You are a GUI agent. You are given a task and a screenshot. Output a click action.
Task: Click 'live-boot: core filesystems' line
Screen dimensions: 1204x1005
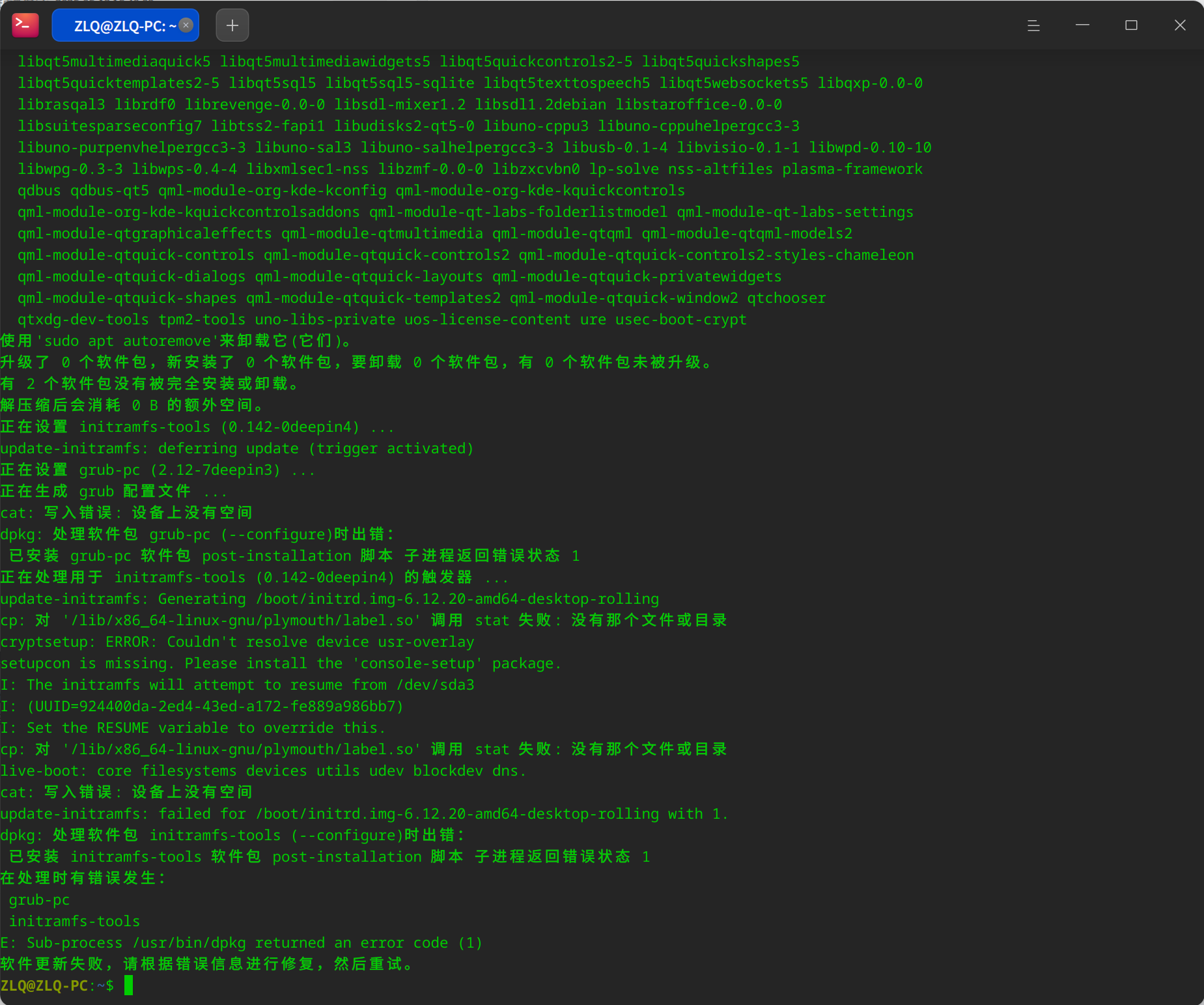[263, 771]
